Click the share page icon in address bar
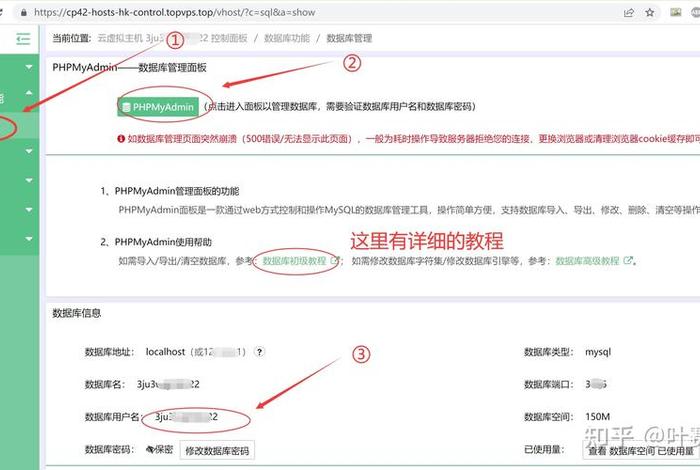 (x=629, y=12)
